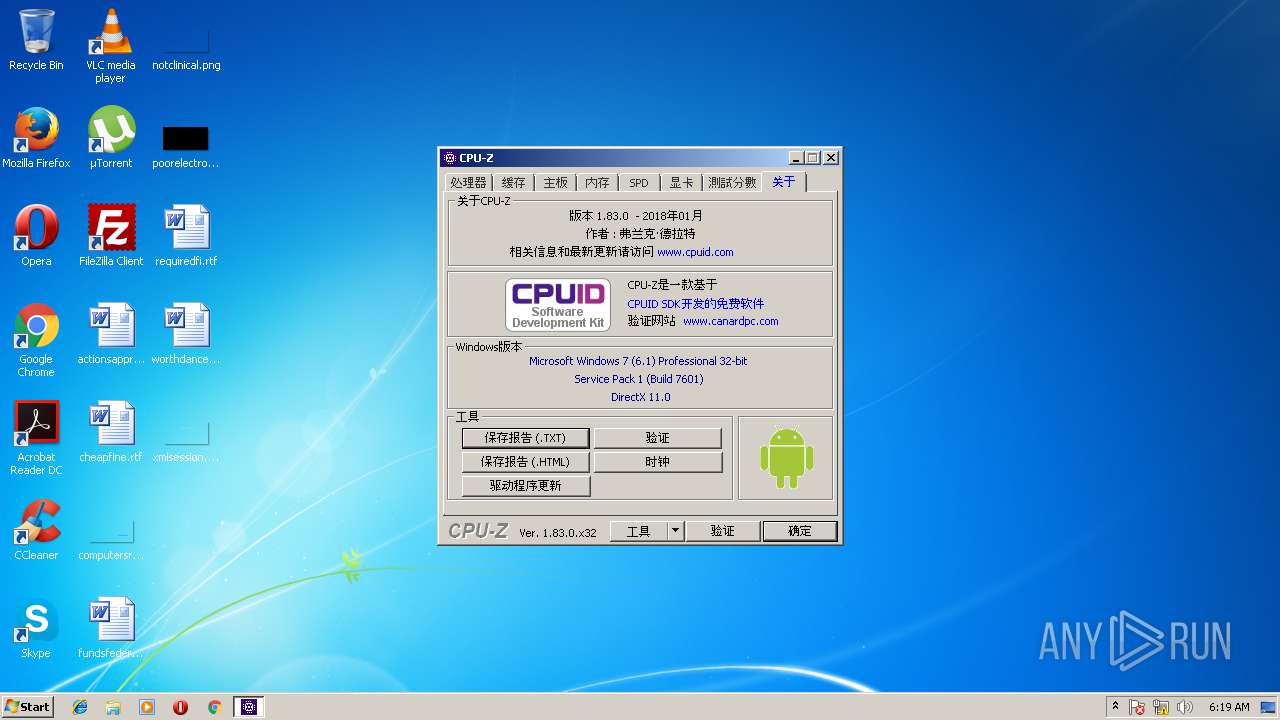
Task: Show hidden system tray icons
Action: pyautogui.click(x=1115, y=707)
